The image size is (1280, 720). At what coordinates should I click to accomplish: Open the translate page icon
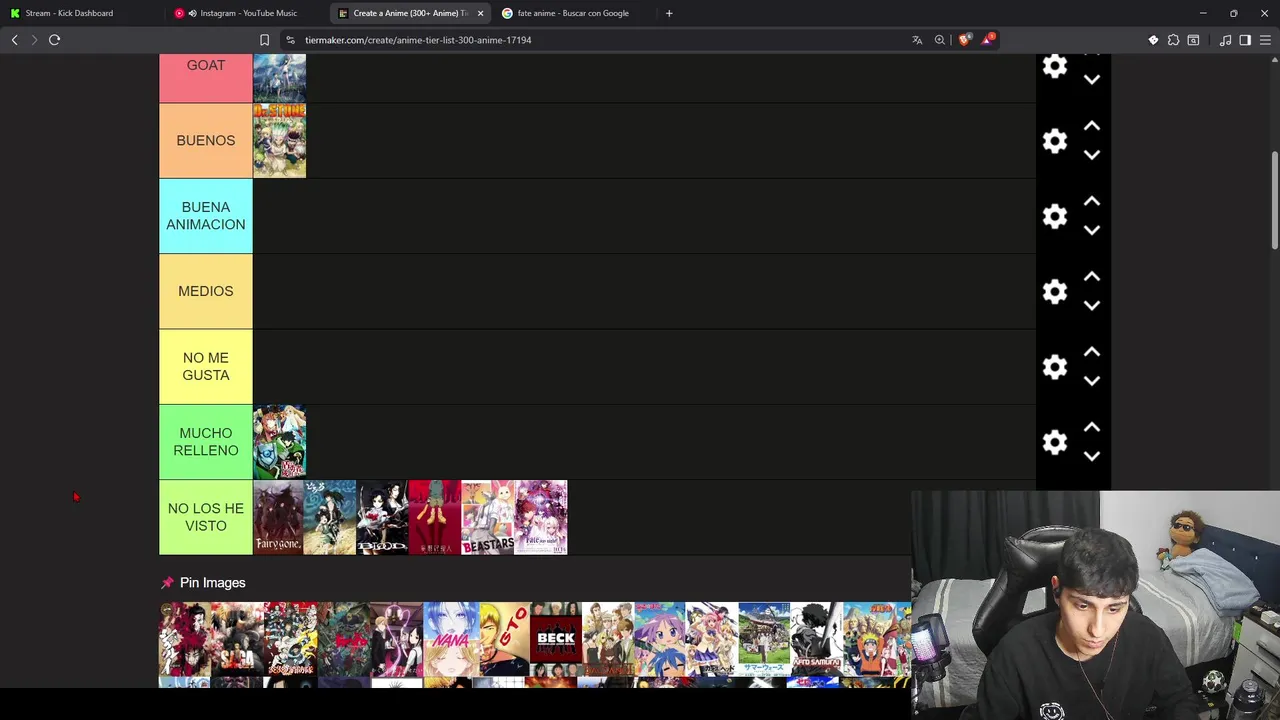[917, 40]
